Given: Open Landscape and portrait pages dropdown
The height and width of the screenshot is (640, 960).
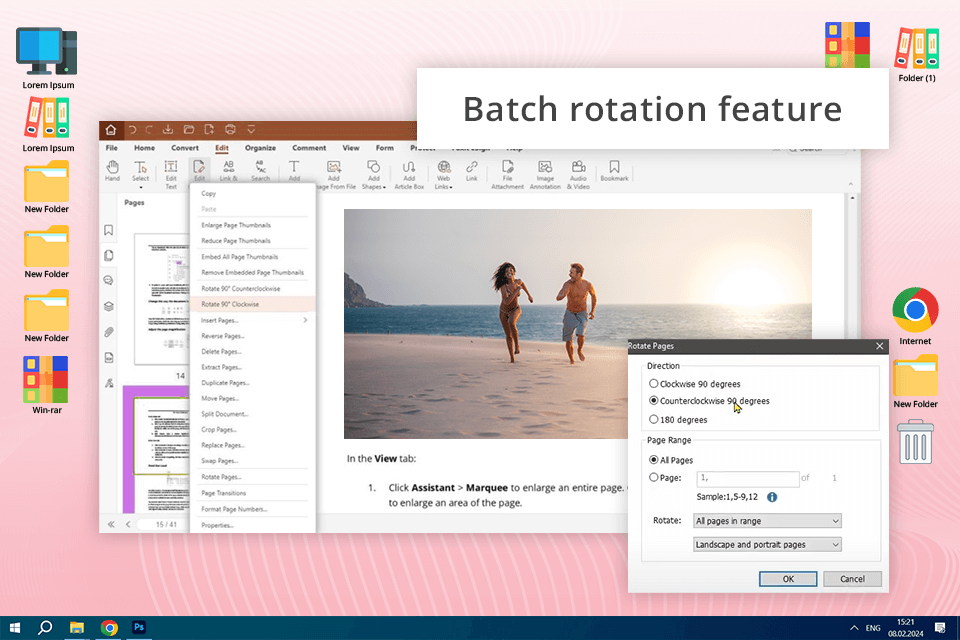Looking at the screenshot, I should (x=767, y=544).
